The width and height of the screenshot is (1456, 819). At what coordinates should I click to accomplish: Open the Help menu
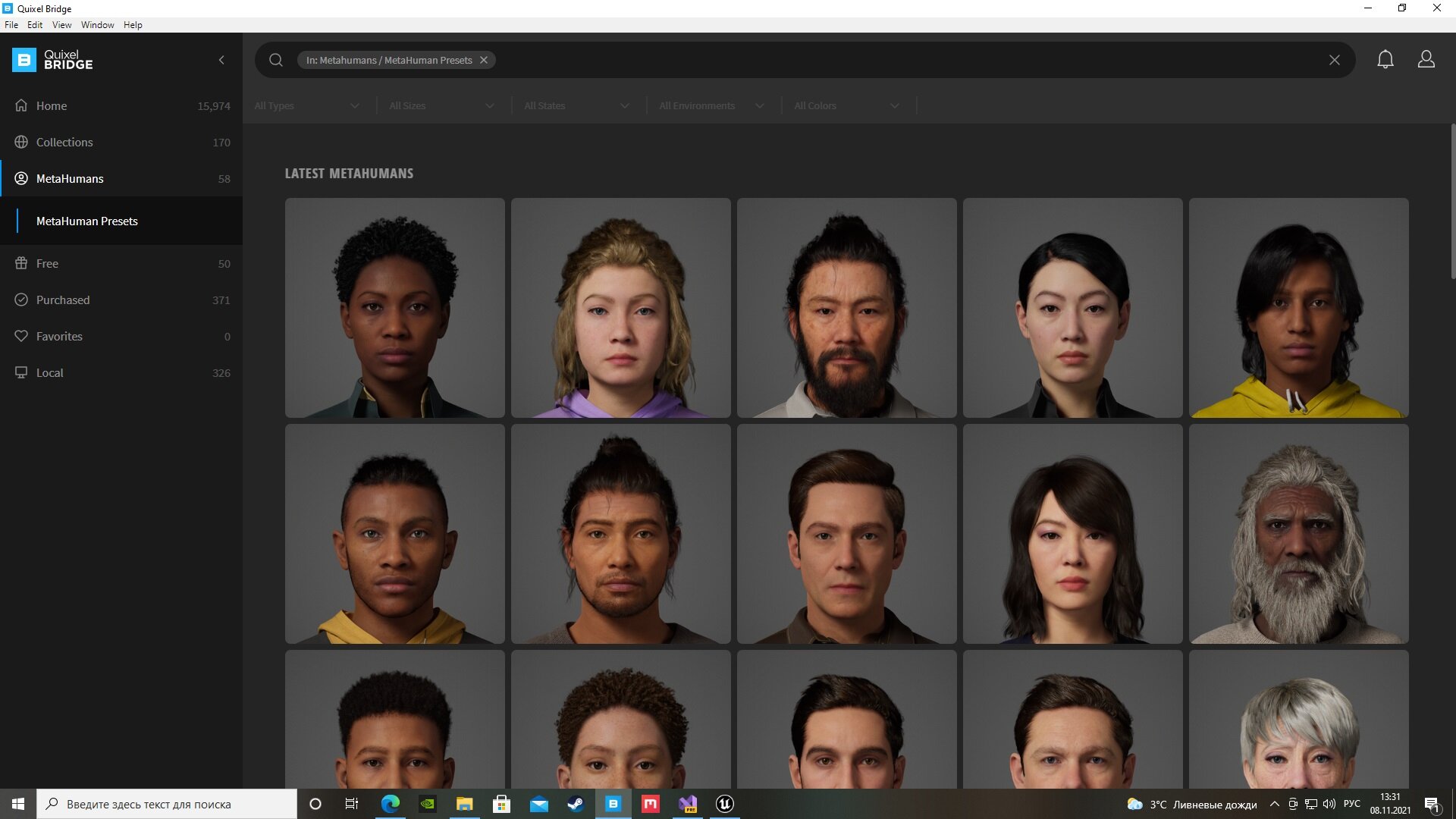pos(133,25)
